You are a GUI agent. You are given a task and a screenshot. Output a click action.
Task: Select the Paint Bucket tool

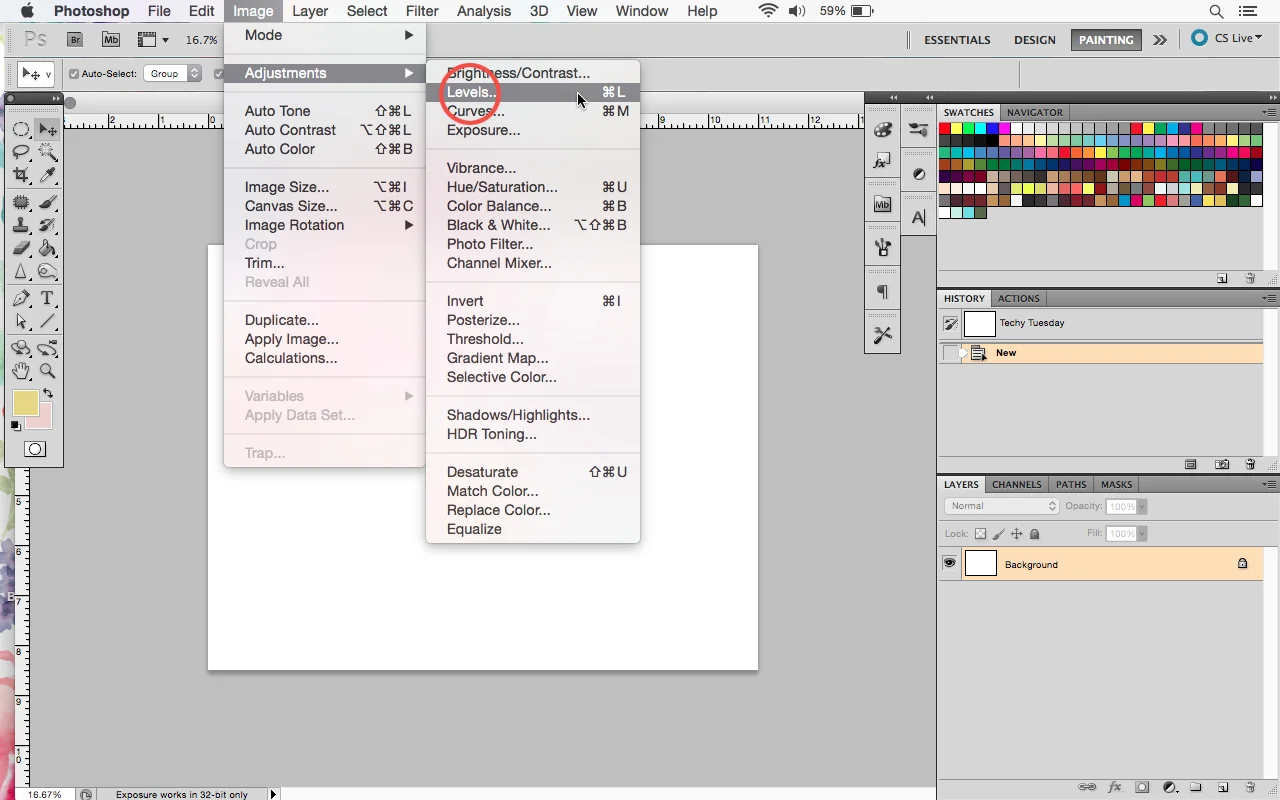point(47,249)
